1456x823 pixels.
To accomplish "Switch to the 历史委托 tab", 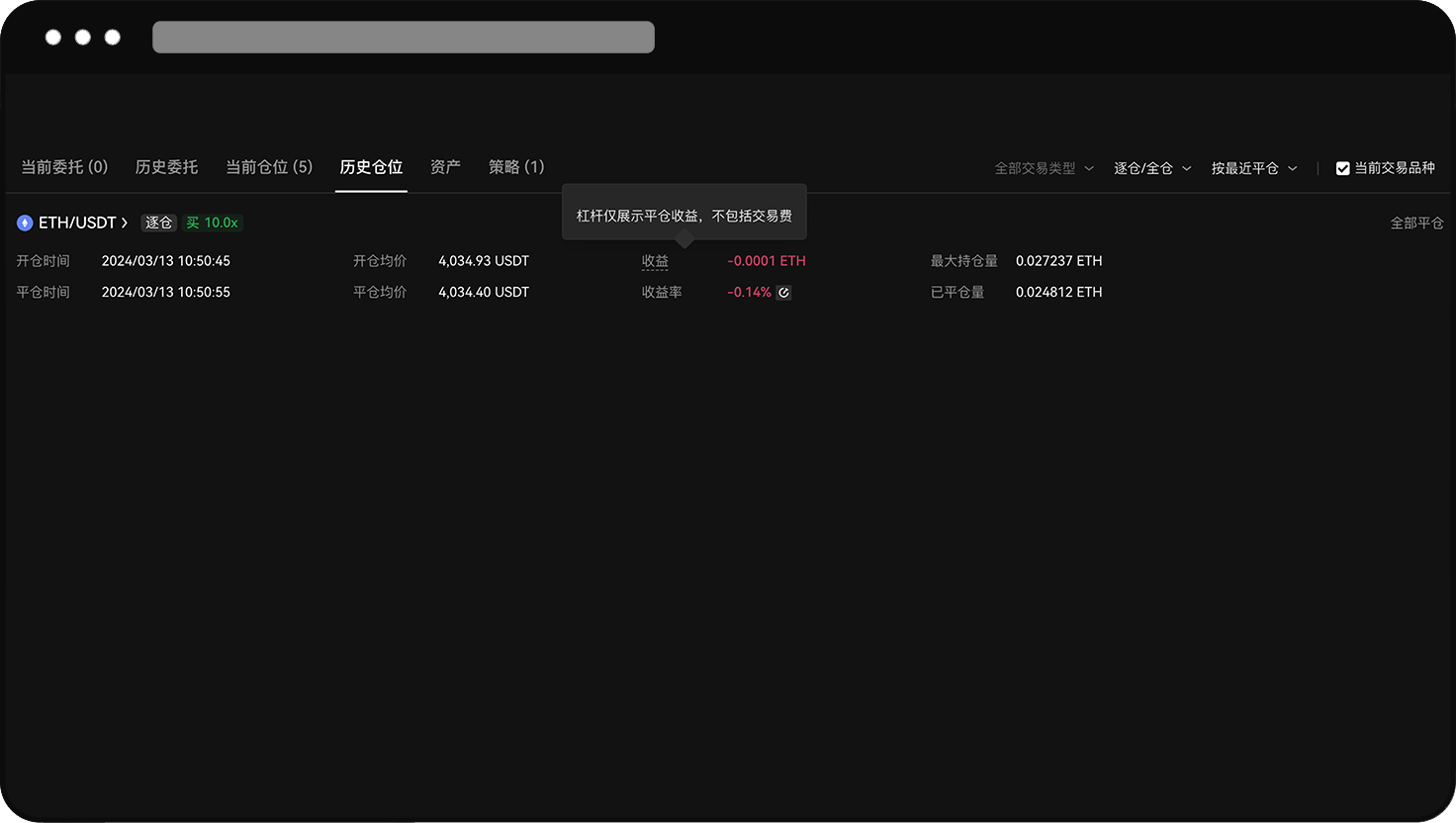I will coord(166,167).
